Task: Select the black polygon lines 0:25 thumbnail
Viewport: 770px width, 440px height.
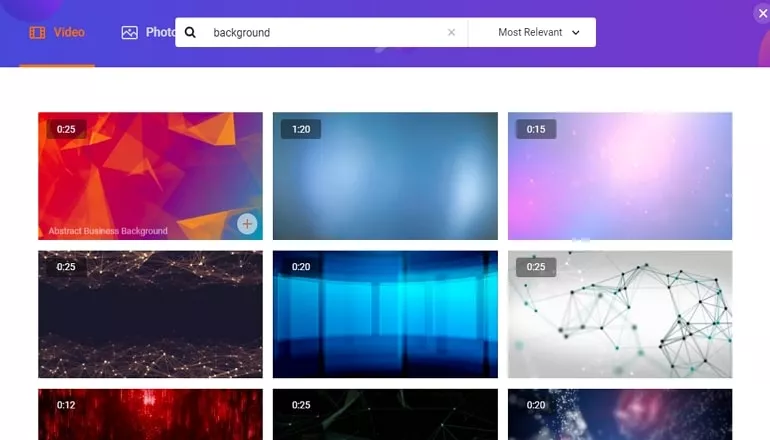Action: click(385, 414)
